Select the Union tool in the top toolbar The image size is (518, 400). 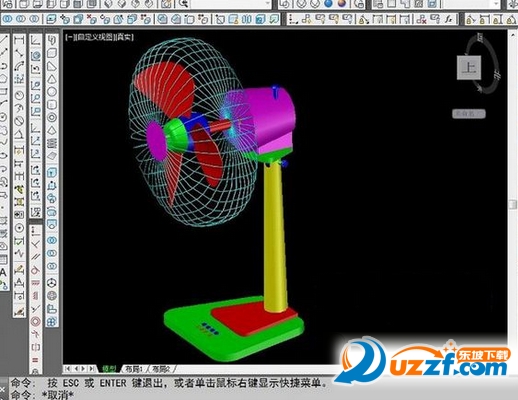coord(8,19)
